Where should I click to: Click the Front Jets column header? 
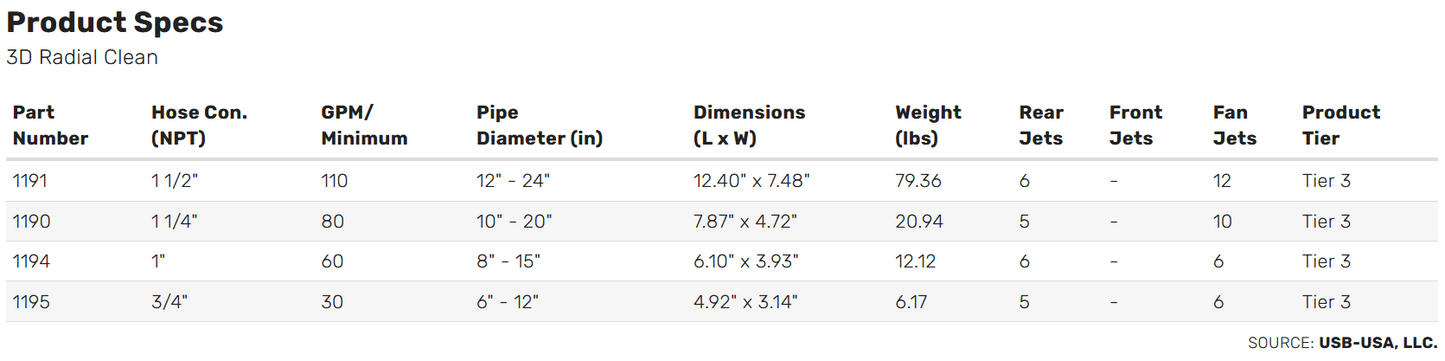point(1136,125)
